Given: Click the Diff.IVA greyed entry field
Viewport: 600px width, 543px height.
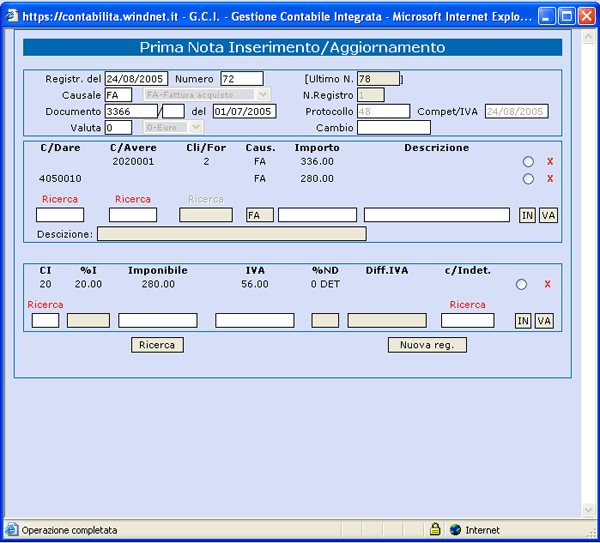Looking at the screenshot, I should click(x=387, y=321).
